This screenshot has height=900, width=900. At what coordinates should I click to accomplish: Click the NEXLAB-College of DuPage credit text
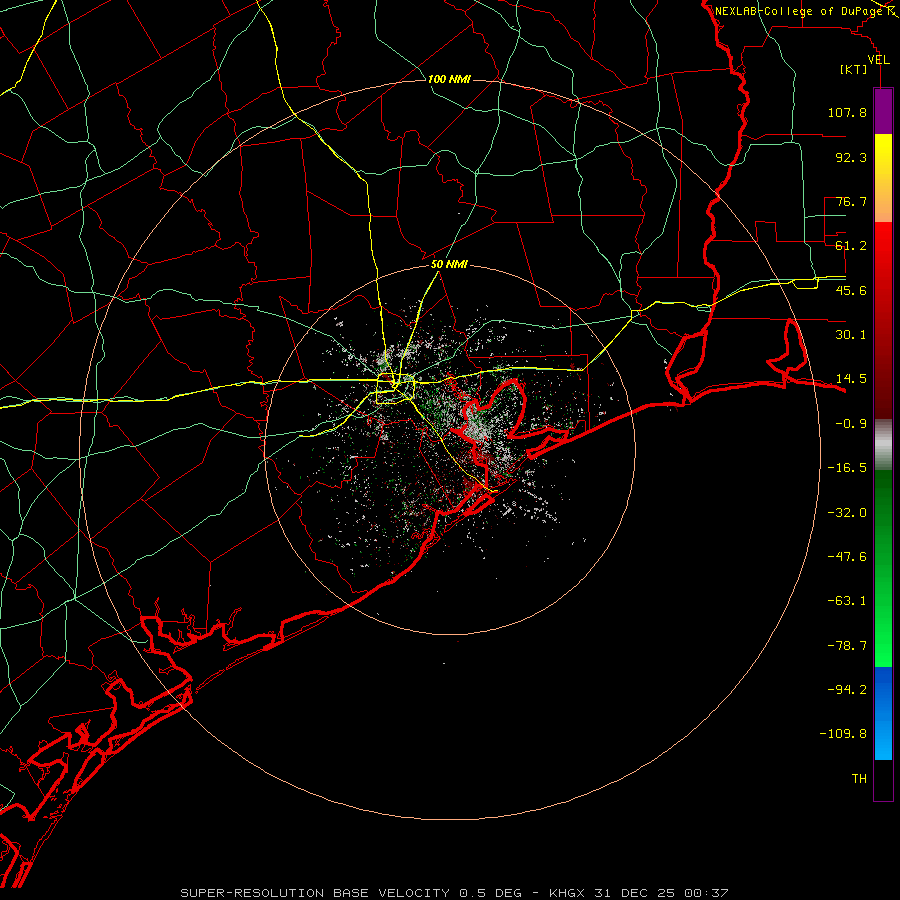point(798,11)
